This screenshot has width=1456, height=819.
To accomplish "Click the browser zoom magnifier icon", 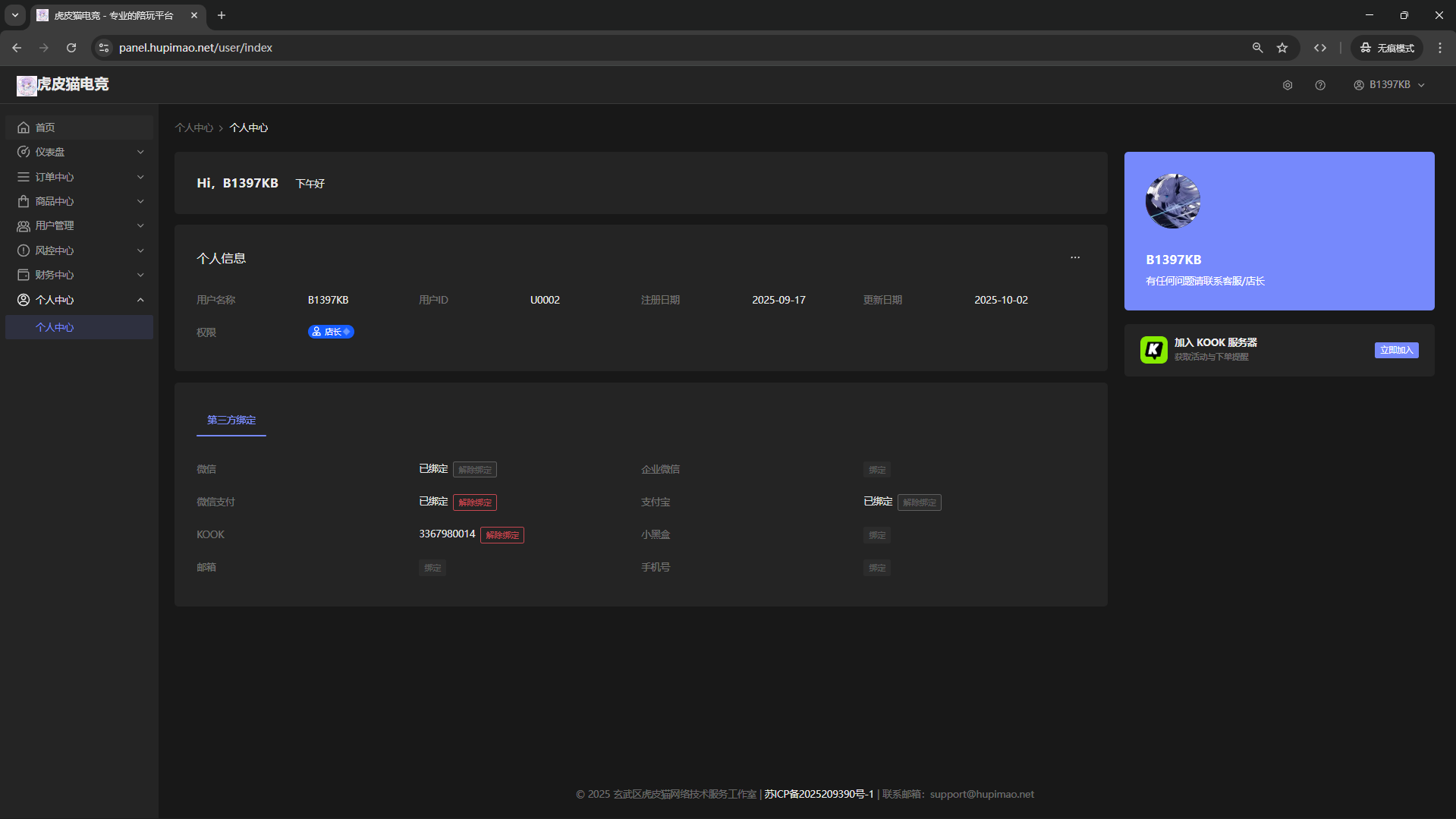I will [x=1257, y=48].
